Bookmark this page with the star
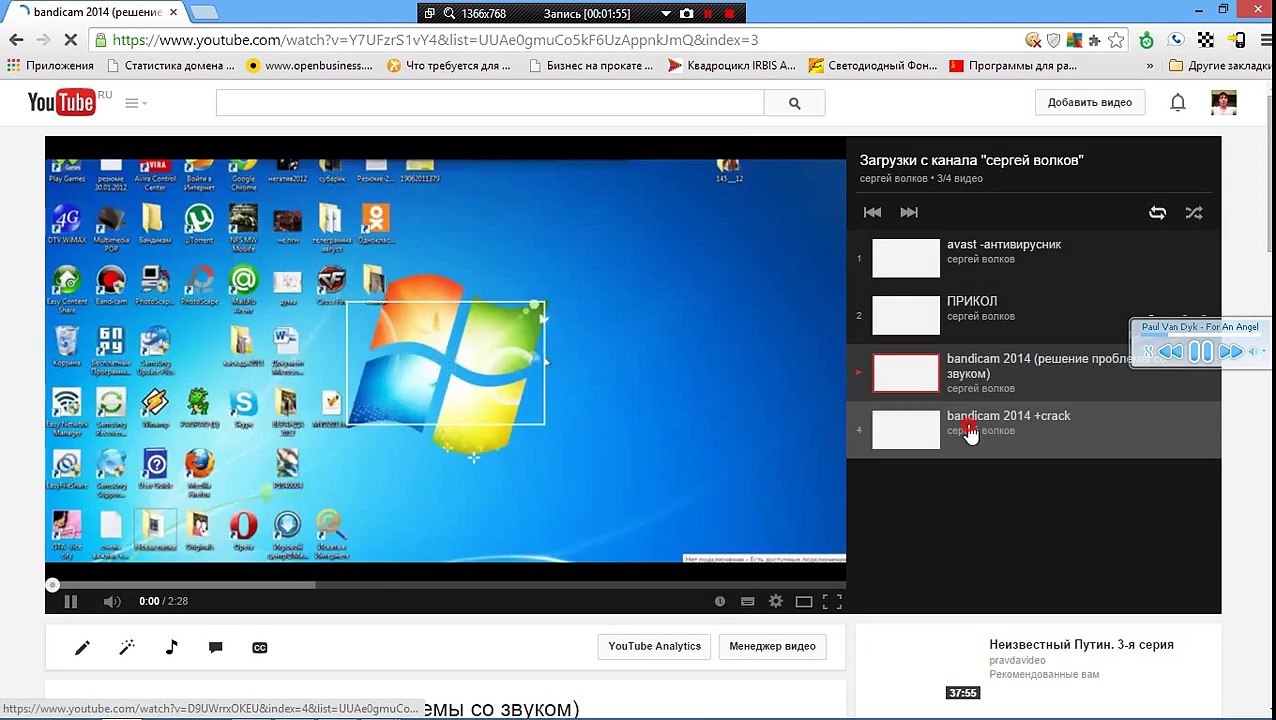1276x720 pixels. pos(1116,40)
